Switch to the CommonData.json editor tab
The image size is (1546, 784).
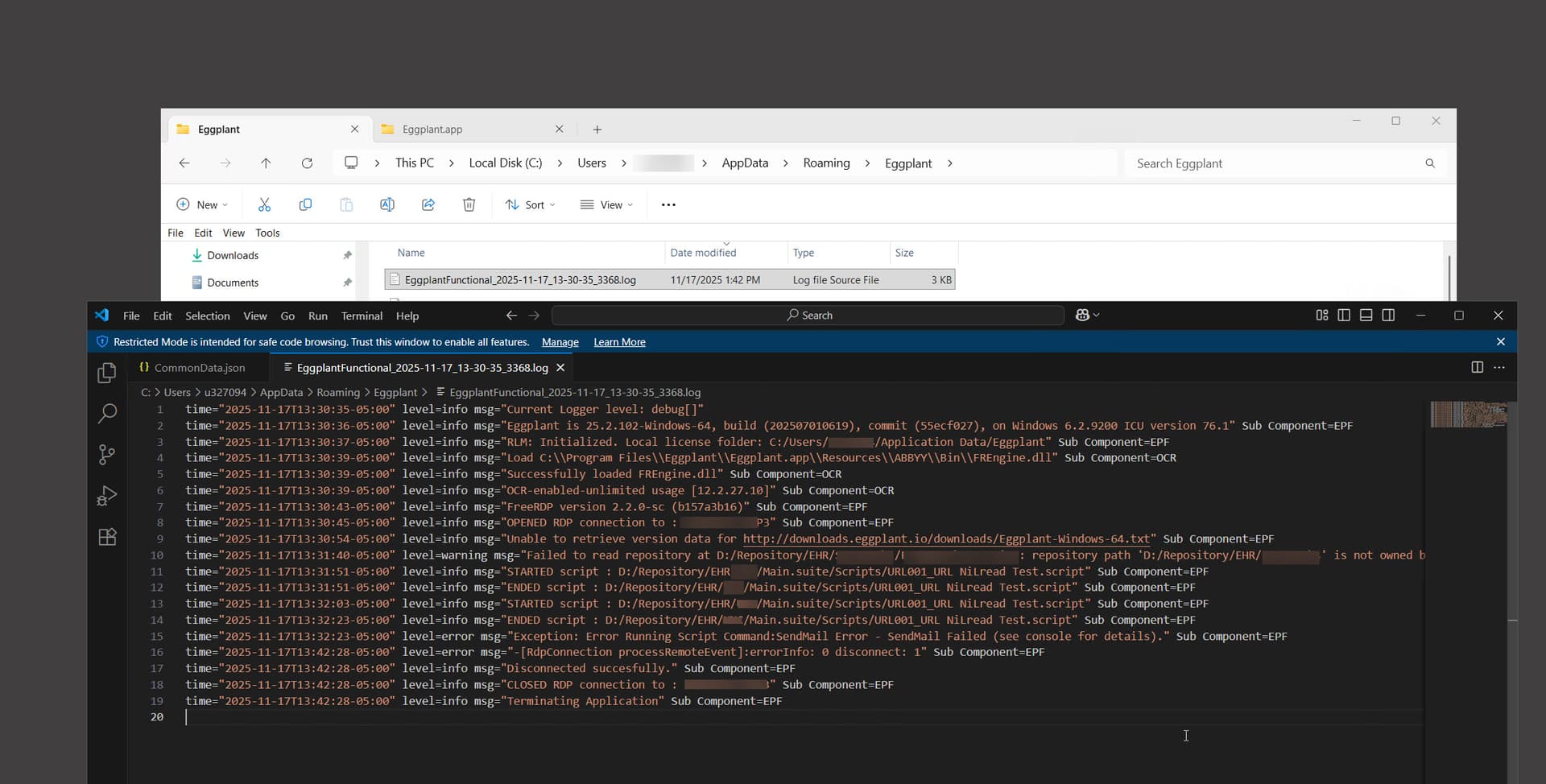(x=199, y=368)
